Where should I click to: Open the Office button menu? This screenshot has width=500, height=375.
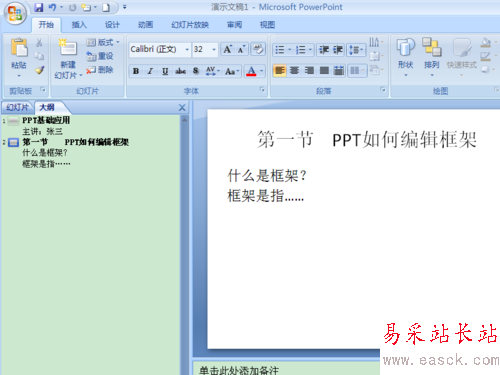[x=15, y=13]
